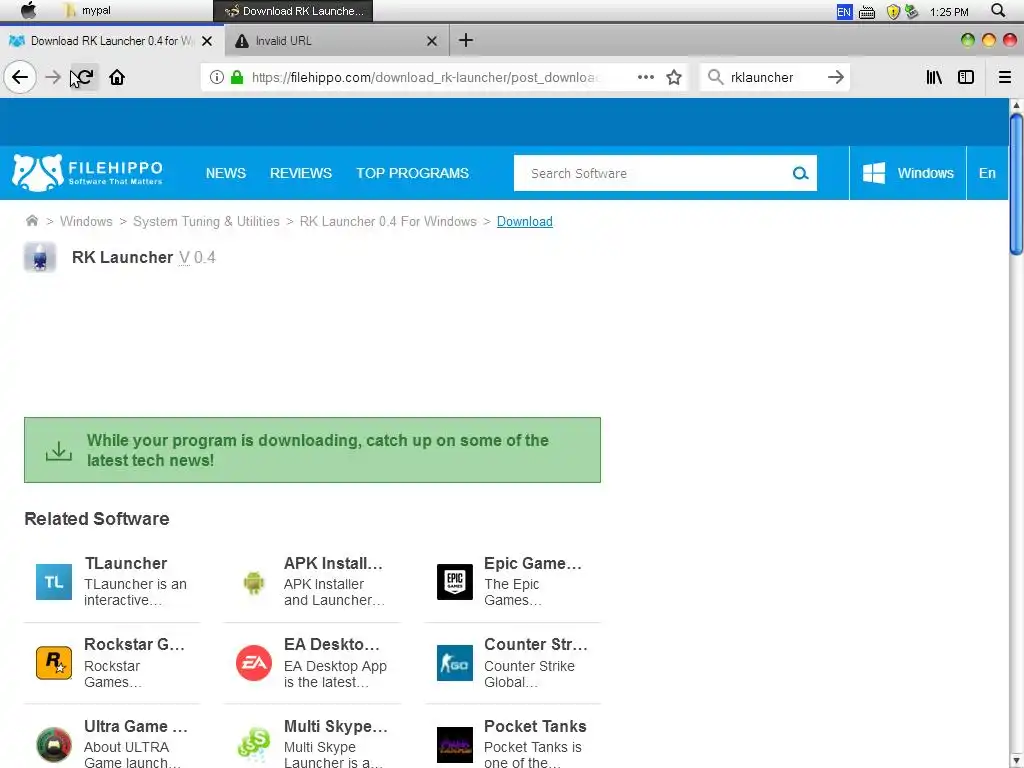Open the TLauncher title link
Image resolution: width=1024 pixels, height=768 pixels.
[x=125, y=563]
